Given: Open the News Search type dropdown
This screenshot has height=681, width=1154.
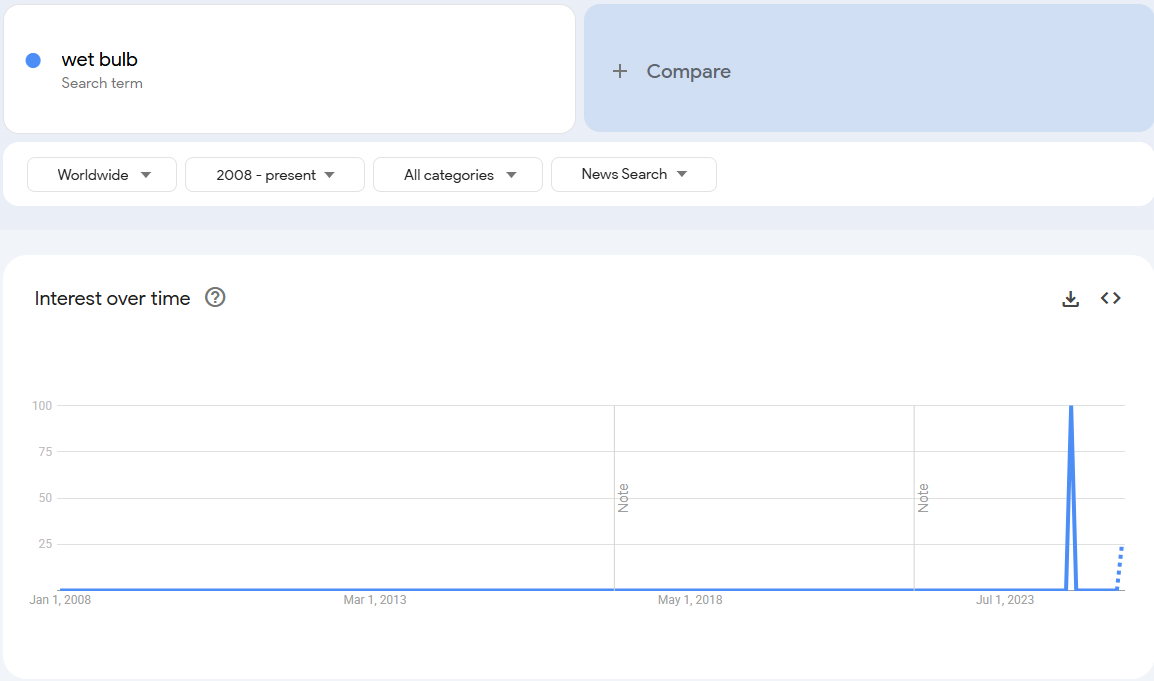Looking at the screenshot, I should click(x=634, y=174).
